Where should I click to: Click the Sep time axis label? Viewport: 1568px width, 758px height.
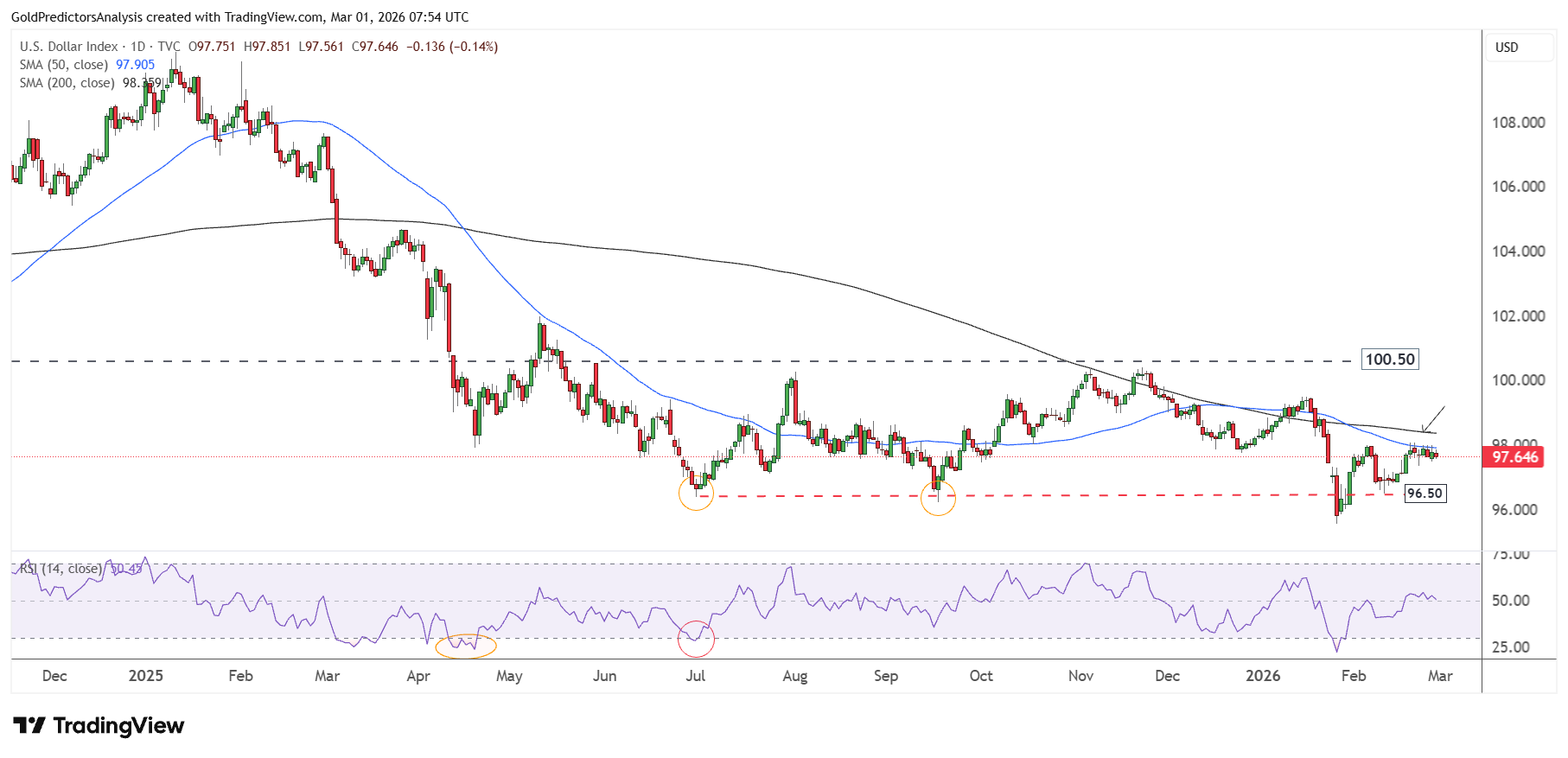tap(886, 676)
